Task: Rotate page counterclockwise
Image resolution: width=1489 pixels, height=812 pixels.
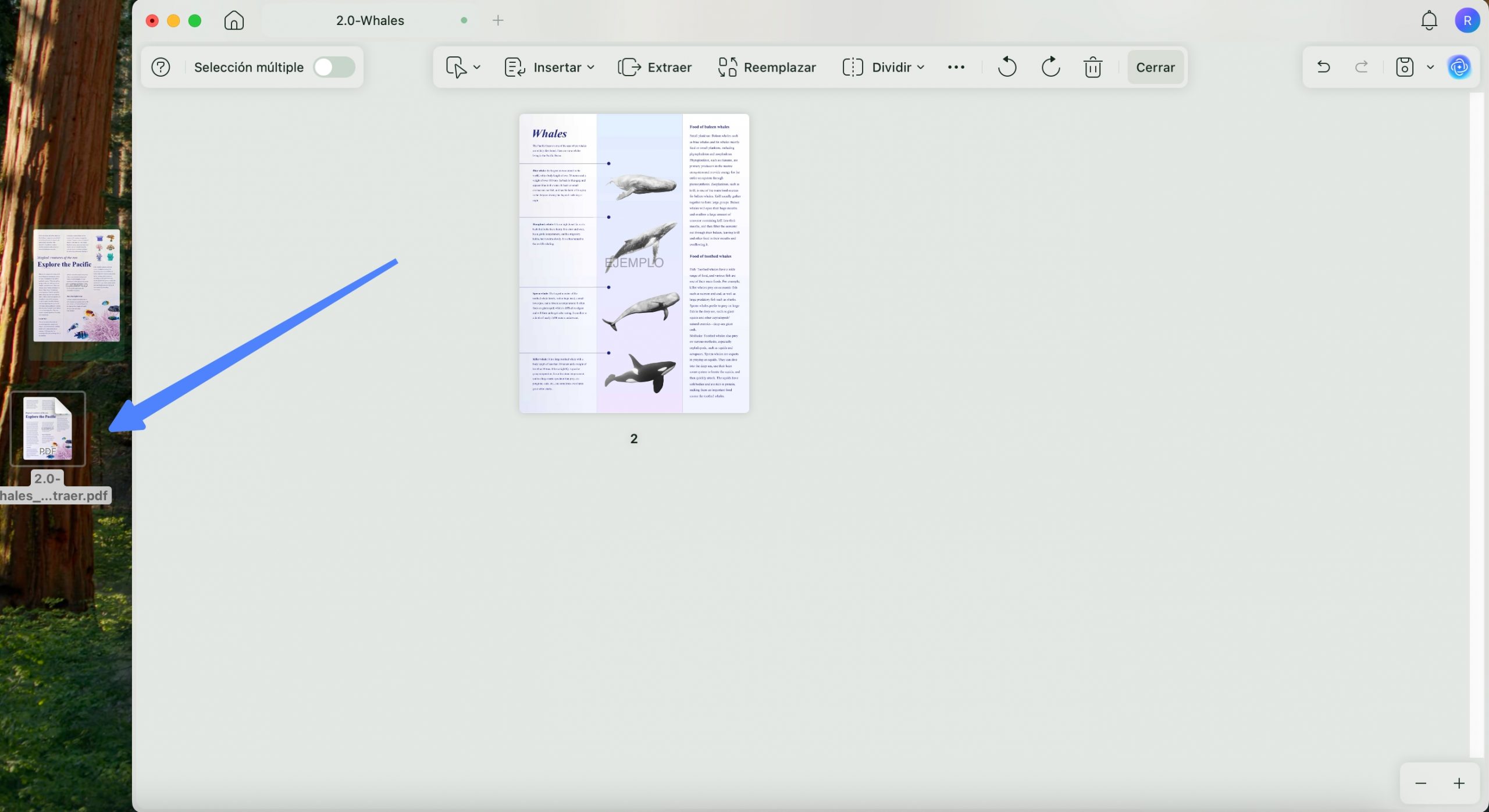Action: click(x=1007, y=67)
